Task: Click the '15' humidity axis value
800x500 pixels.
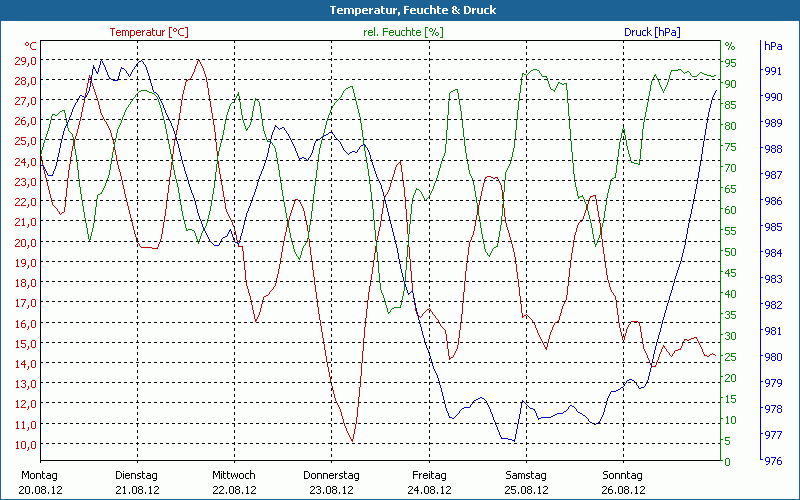Action: point(731,399)
